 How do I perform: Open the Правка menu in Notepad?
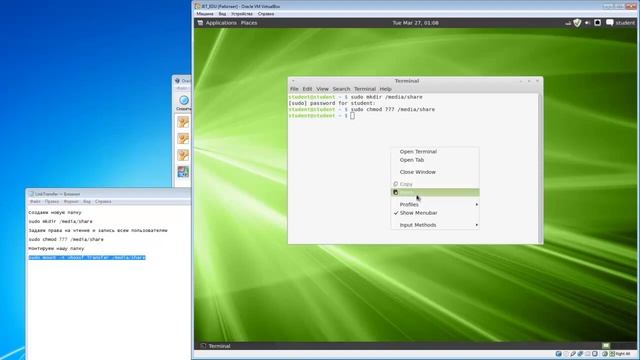pos(52,202)
